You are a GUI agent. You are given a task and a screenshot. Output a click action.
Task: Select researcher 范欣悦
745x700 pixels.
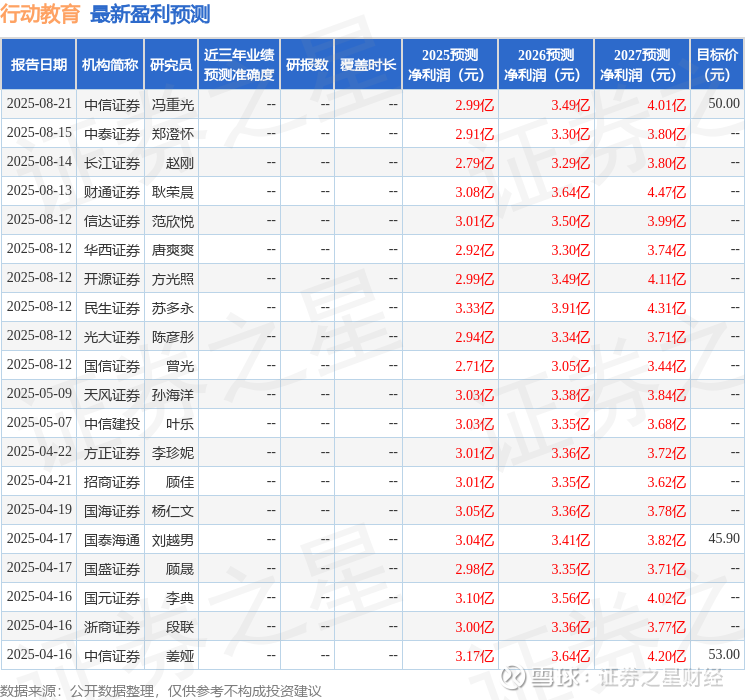[172, 221]
